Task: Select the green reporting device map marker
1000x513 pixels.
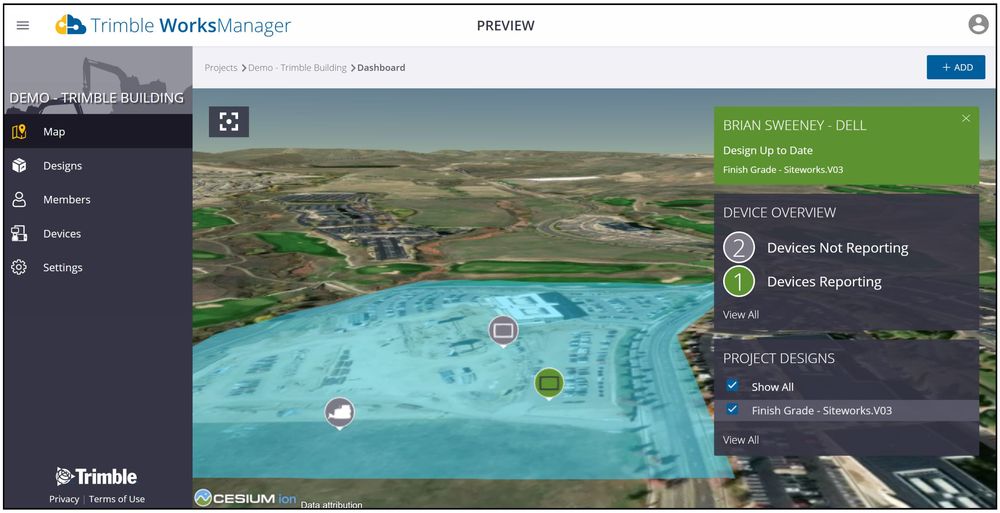Action: (x=548, y=383)
